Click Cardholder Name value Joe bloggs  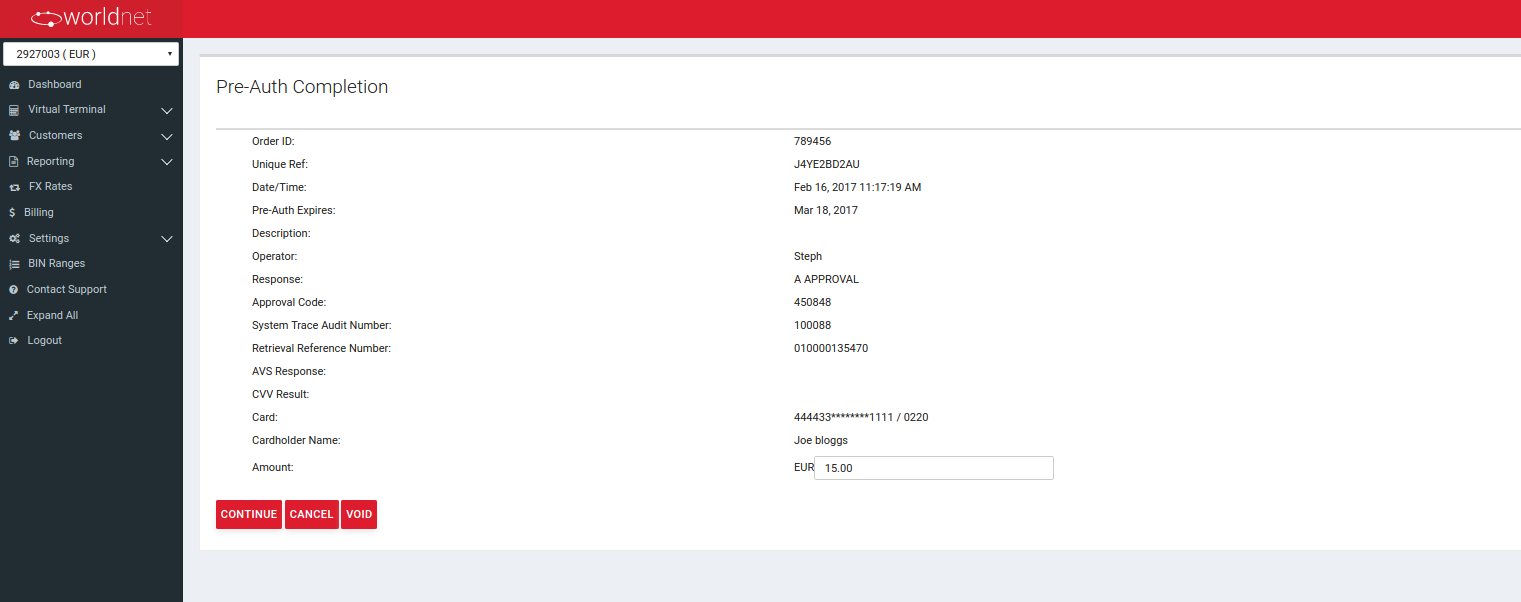821,440
